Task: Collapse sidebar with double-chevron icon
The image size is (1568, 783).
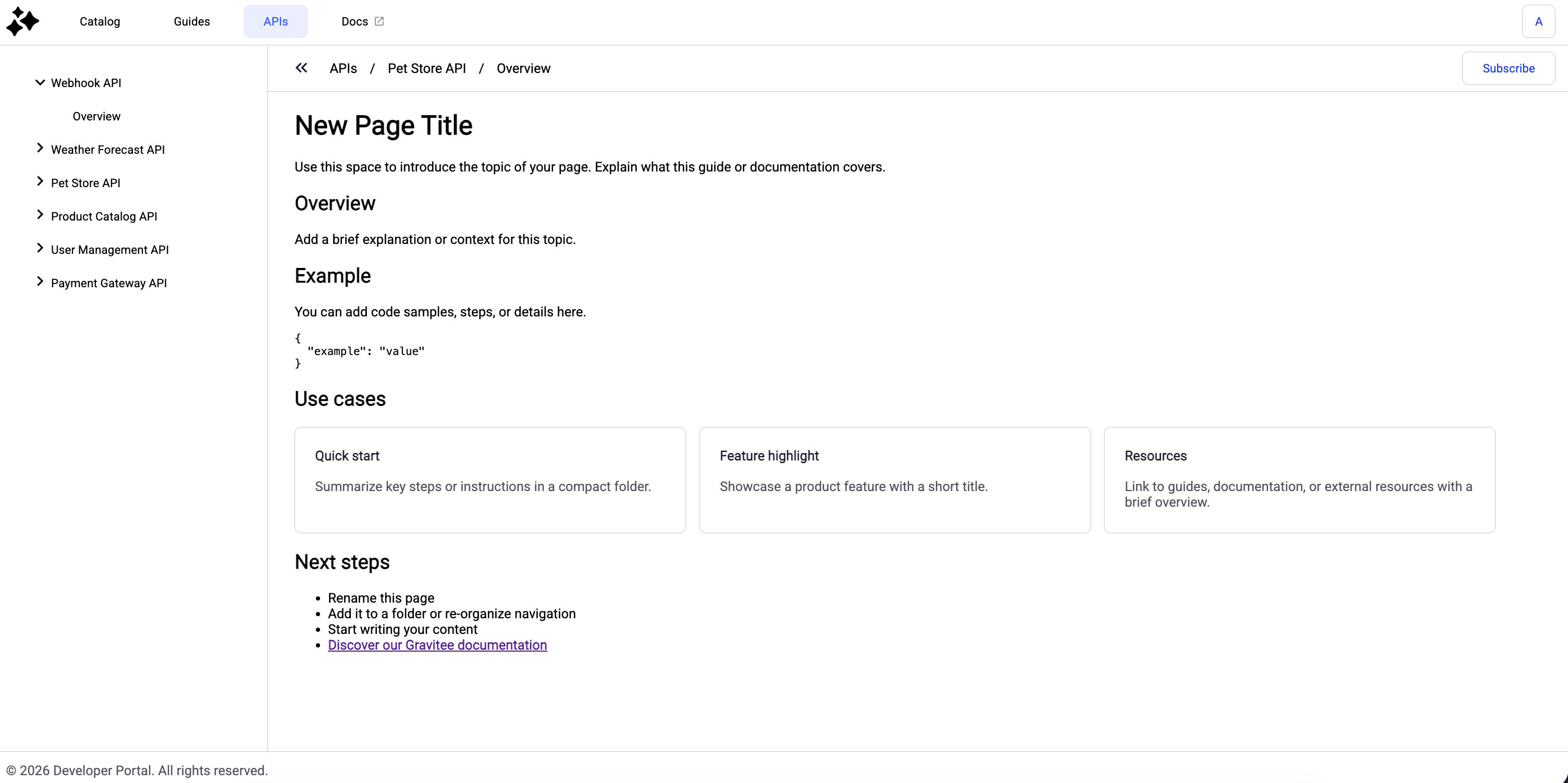Action: tap(301, 68)
